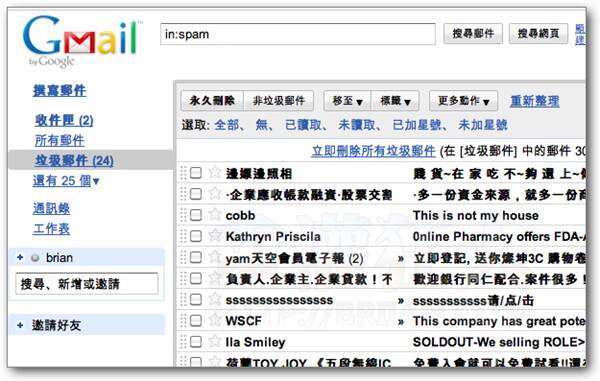Open the 'This is not my house' message
The image size is (600, 381).
click(x=476, y=215)
